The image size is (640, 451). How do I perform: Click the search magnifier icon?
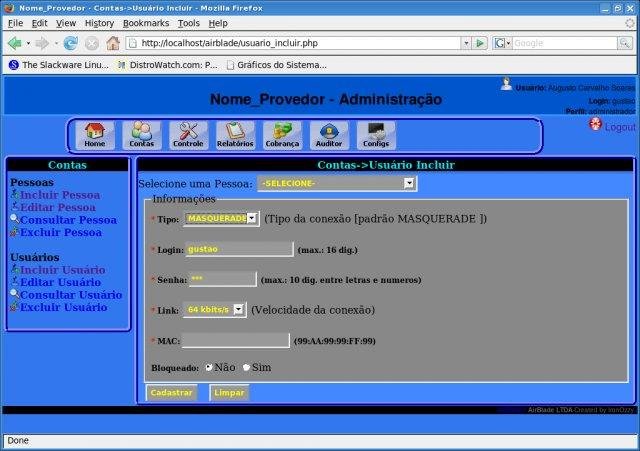624,43
